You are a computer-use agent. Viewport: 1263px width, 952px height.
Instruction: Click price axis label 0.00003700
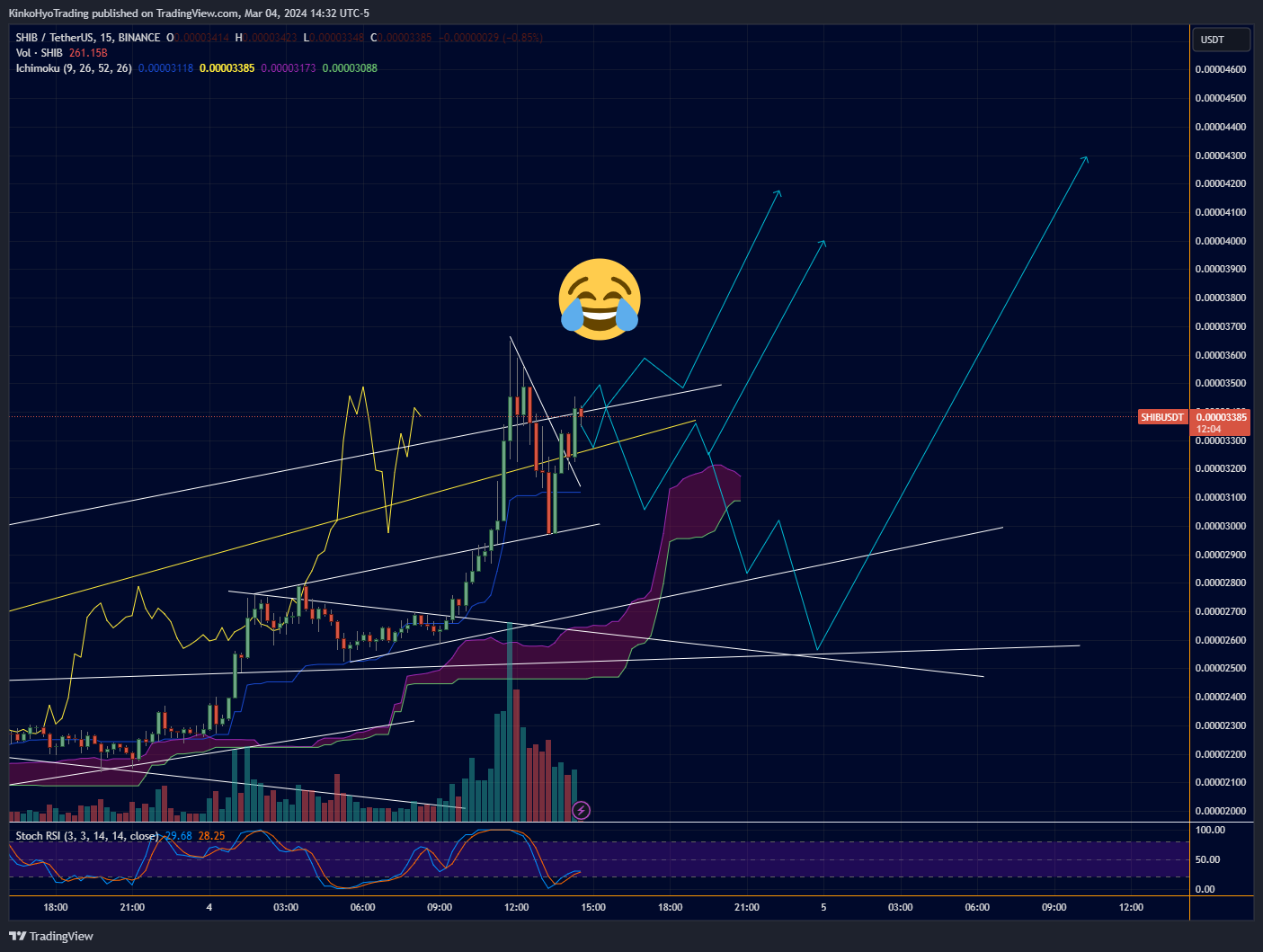1221,326
